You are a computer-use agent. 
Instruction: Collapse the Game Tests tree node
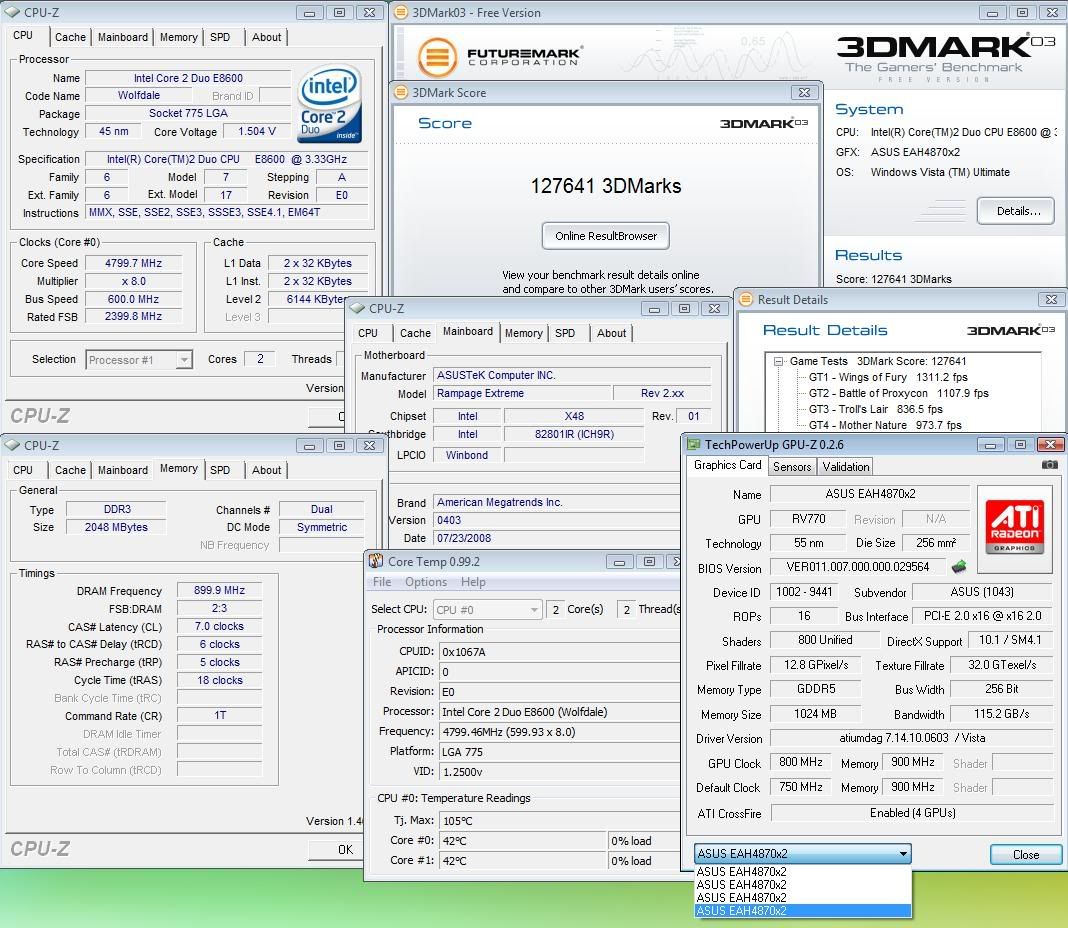(x=778, y=362)
